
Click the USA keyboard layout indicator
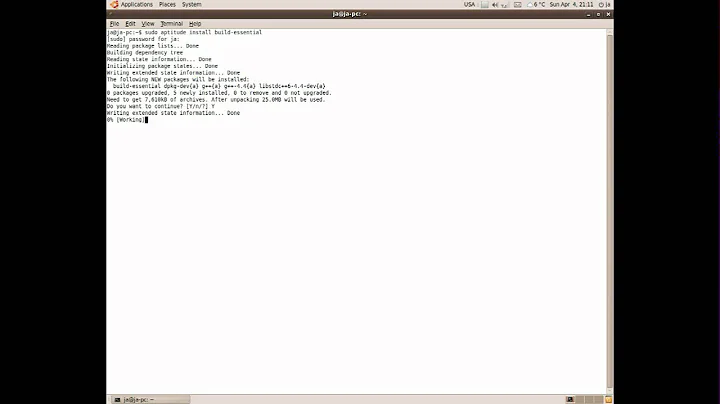pos(469,4)
